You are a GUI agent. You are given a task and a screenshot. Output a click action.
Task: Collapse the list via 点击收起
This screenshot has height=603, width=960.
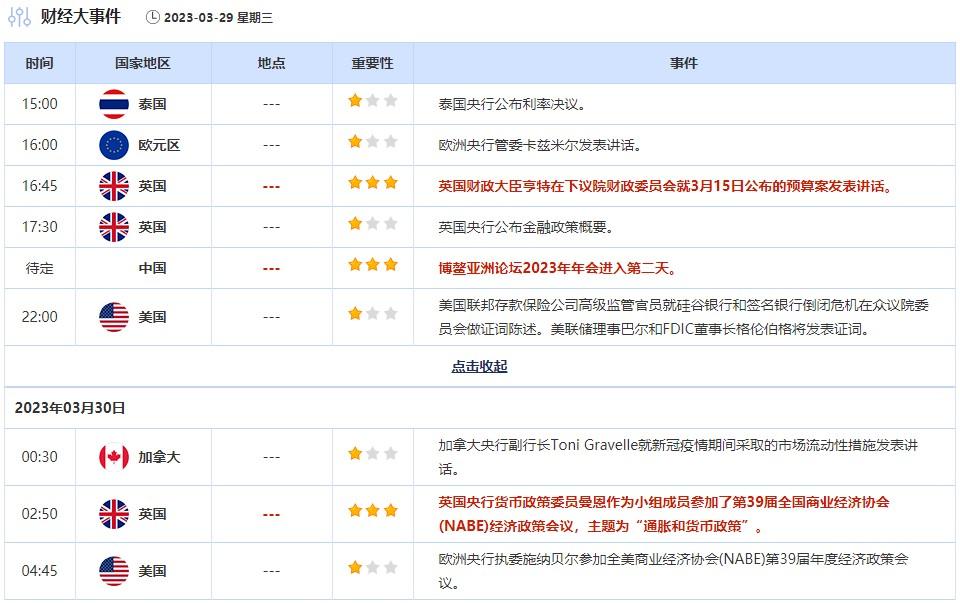479,366
